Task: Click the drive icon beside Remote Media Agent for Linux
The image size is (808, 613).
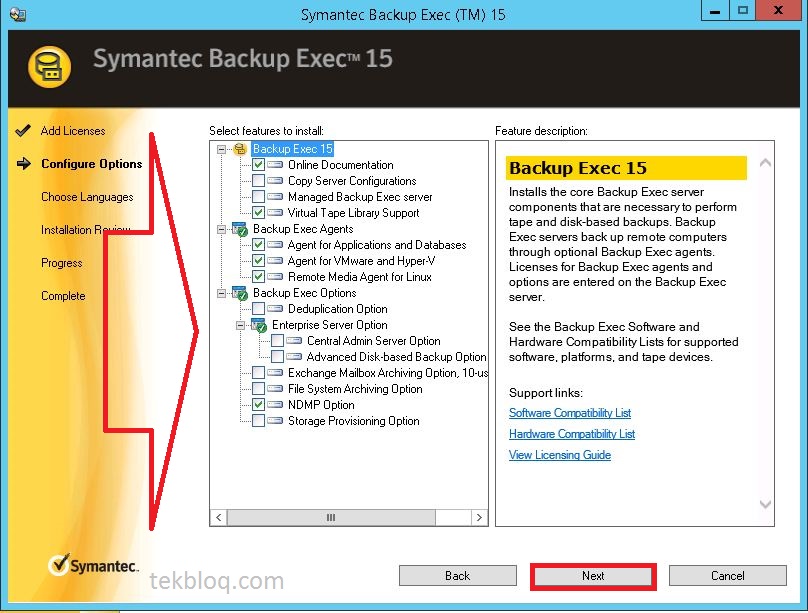Action: (275, 277)
